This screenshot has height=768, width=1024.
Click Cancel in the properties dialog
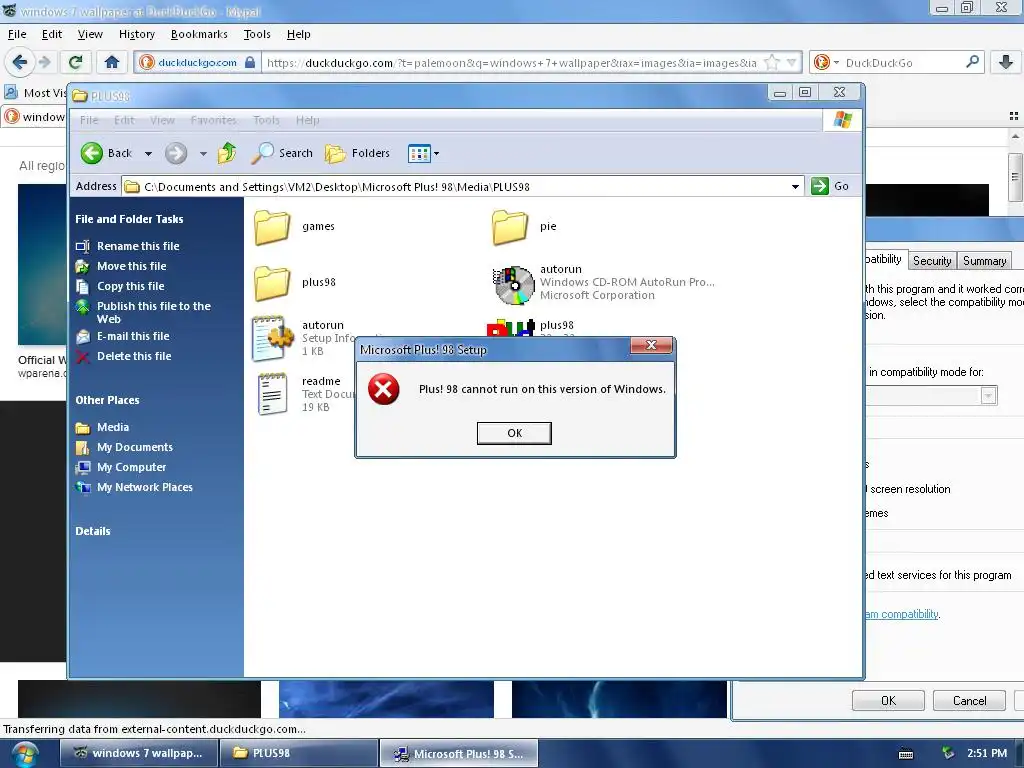(969, 701)
